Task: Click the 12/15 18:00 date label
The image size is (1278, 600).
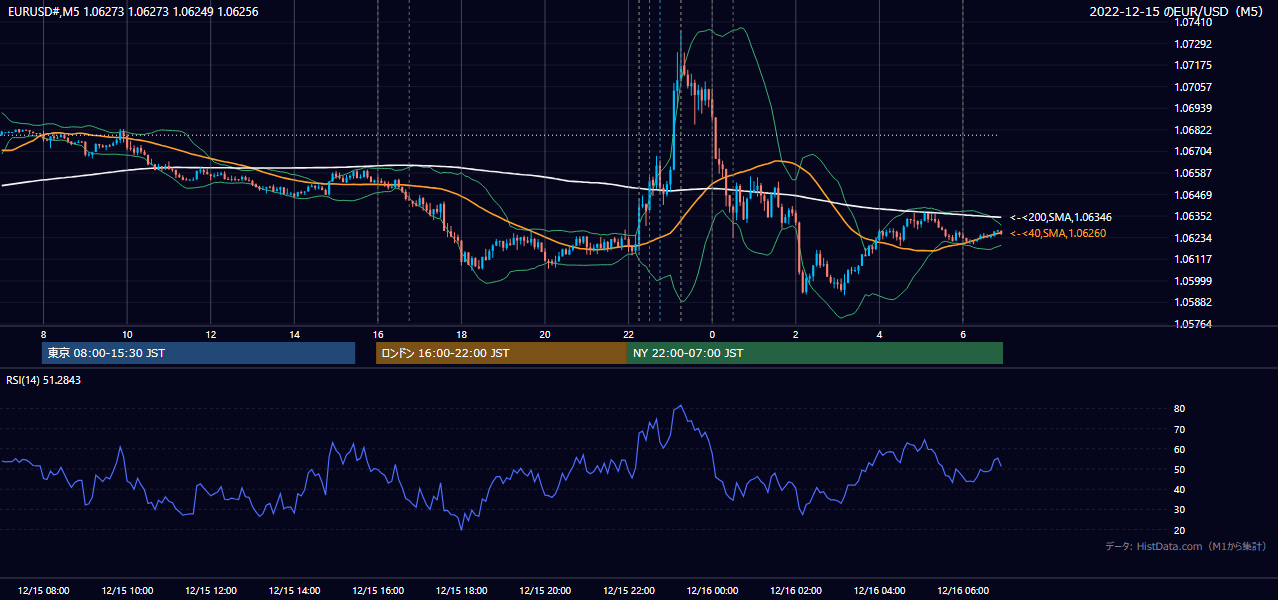Action: (x=462, y=591)
